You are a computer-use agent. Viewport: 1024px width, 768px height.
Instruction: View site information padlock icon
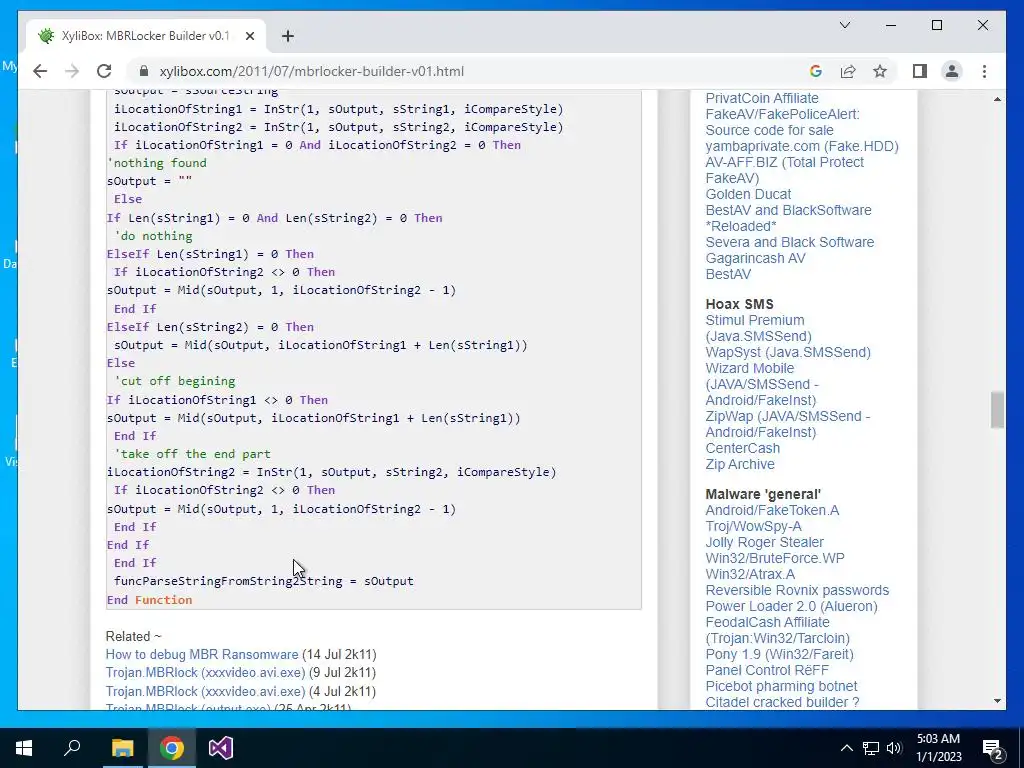pyautogui.click(x=144, y=71)
